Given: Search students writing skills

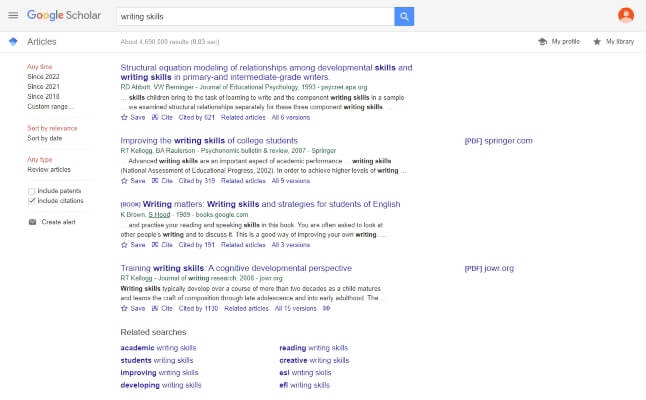Looking at the screenshot, I should click(x=157, y=360).
